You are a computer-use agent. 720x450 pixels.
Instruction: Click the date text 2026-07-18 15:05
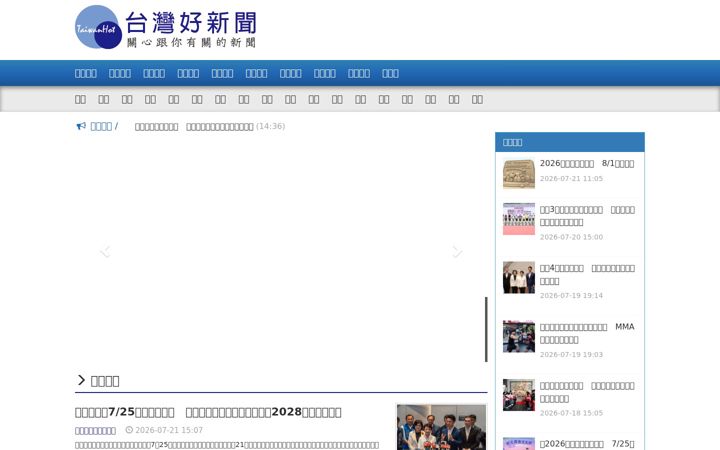click(x=571, y=413)
